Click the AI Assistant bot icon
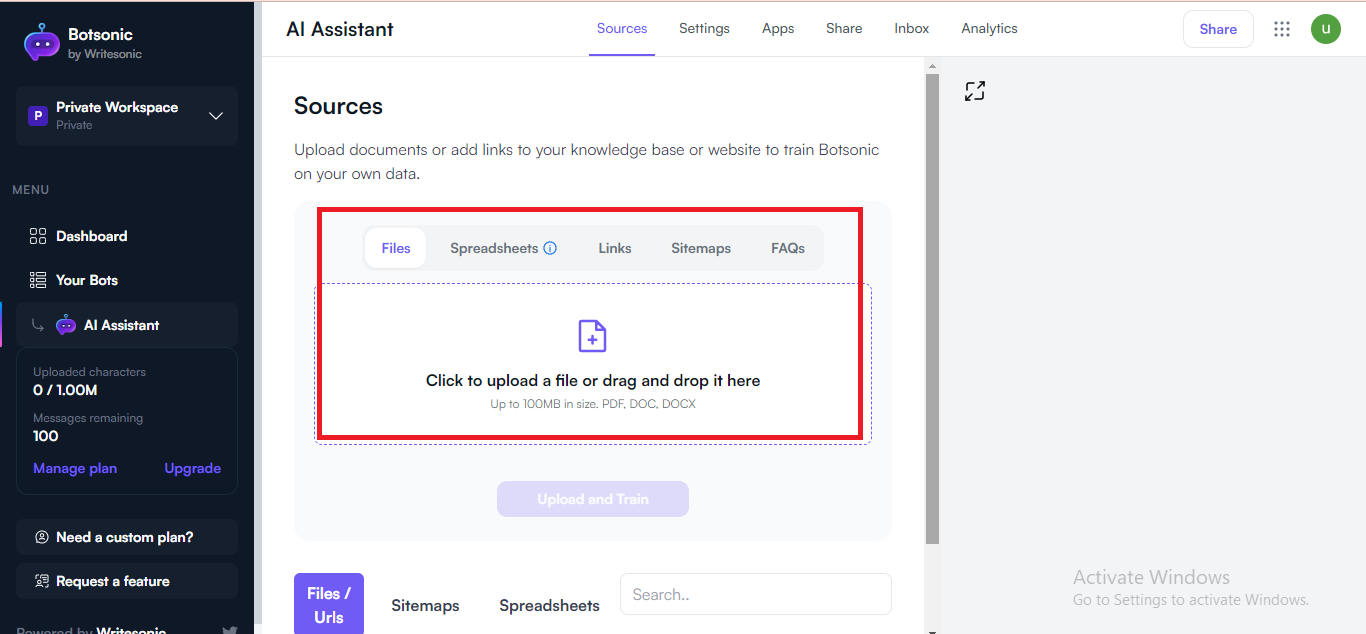 [x=66, y=325]
